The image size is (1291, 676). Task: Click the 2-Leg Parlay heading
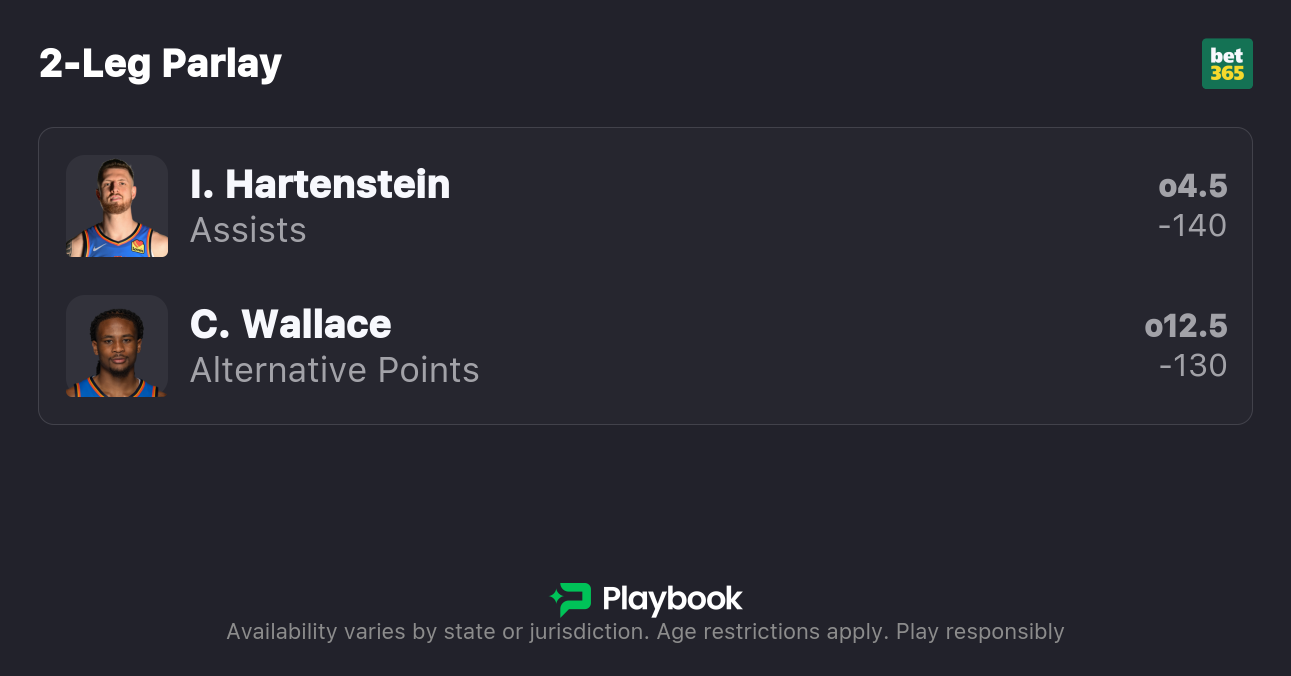160,64
